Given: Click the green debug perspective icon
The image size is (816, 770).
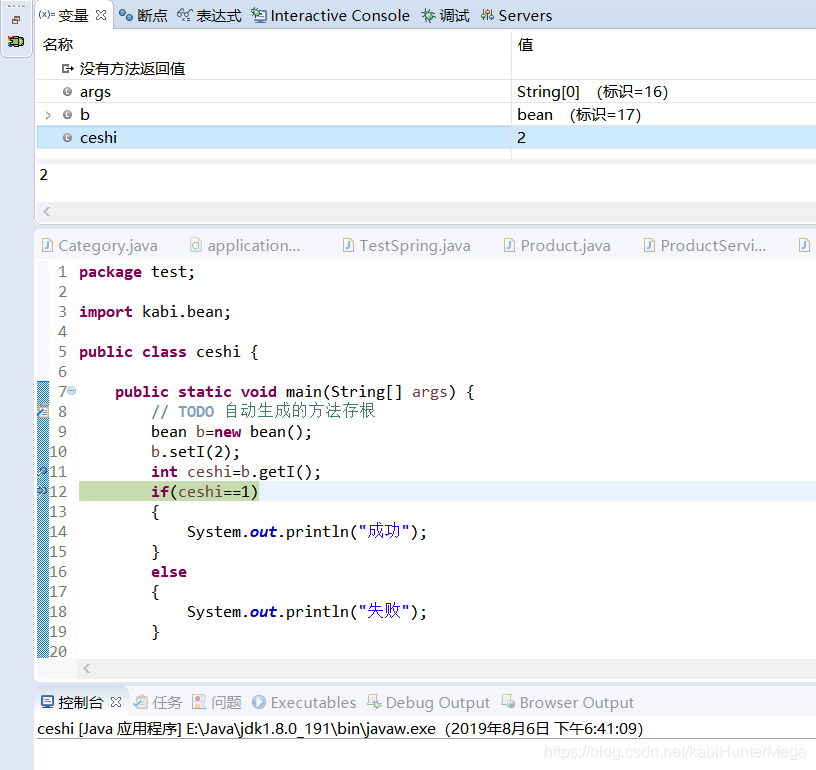Looking at the screenshot, I should (x=16, y=41).
